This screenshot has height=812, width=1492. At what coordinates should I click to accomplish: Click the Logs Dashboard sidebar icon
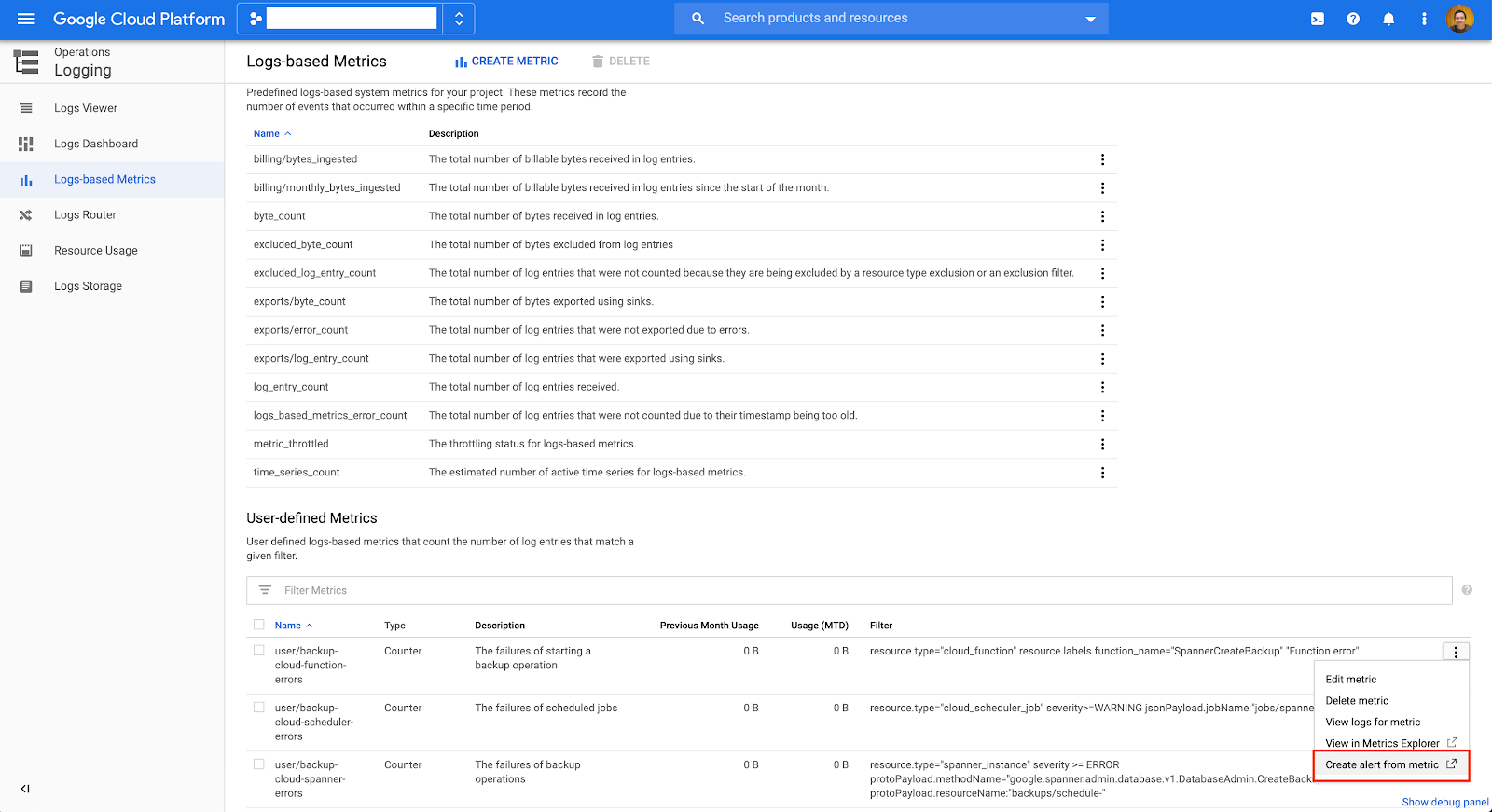26,144
